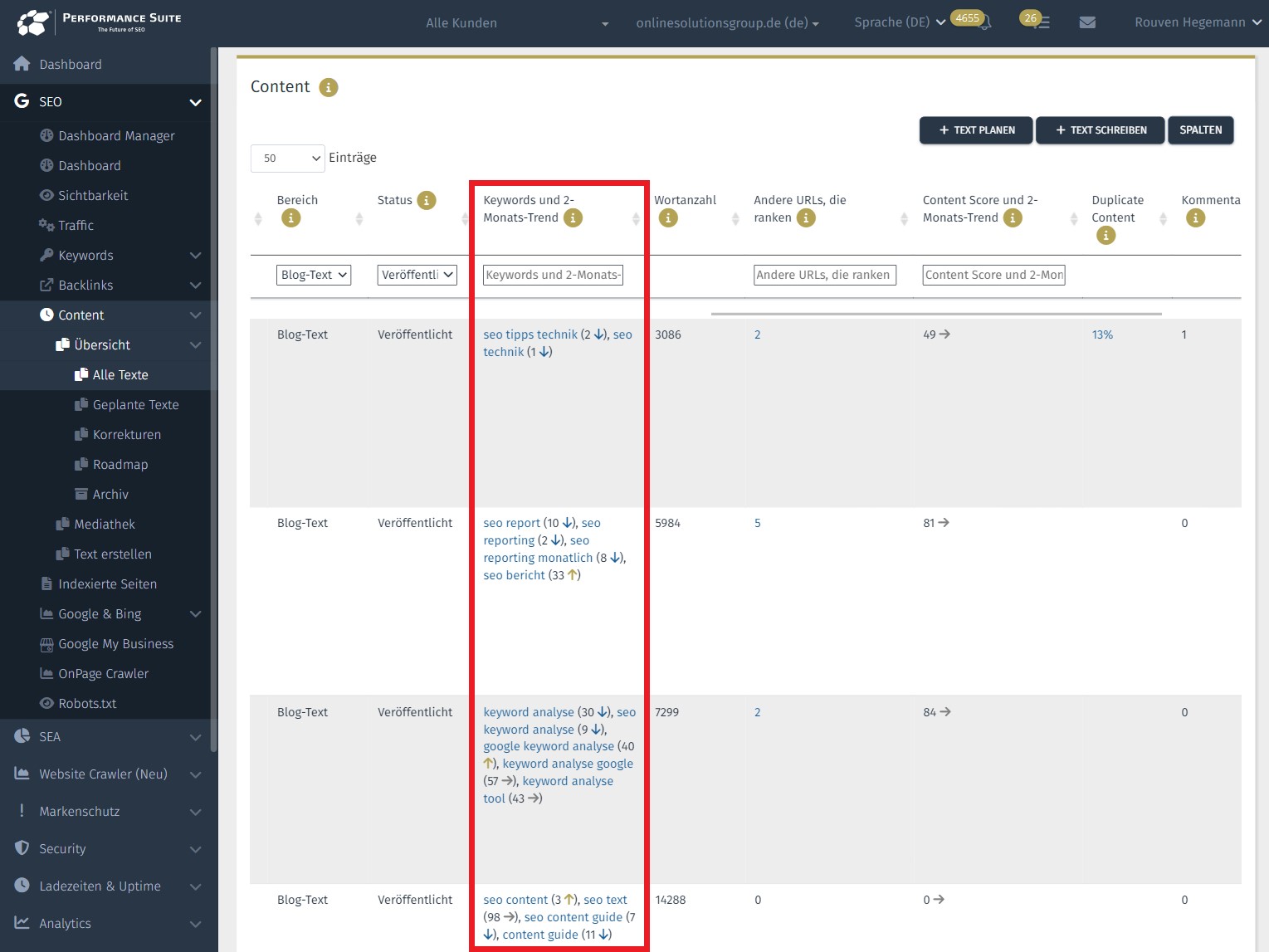Sort by Content Score column arrows
This screenshot has height=952, width=1269.
point(1074,219)
